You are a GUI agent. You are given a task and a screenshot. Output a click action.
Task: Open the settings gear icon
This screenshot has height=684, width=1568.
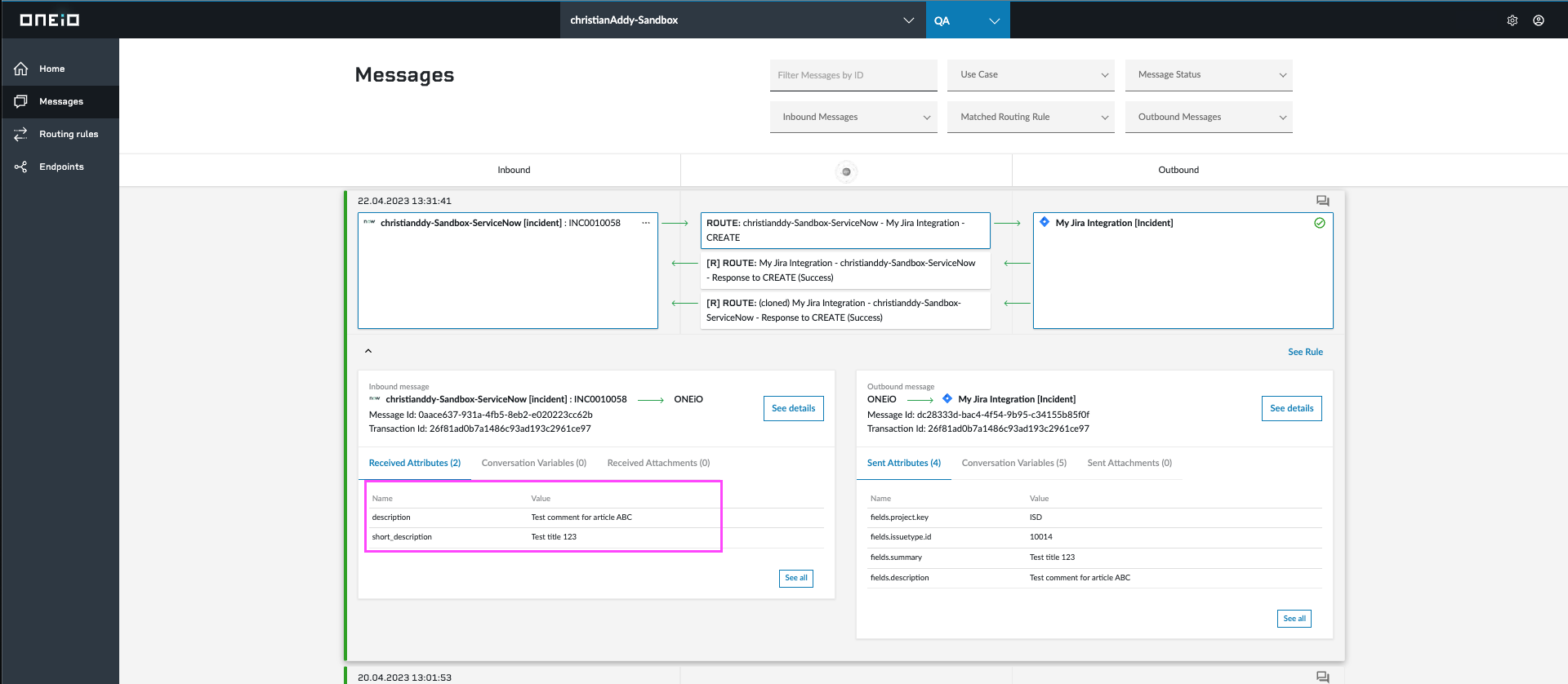point(1512,20)
